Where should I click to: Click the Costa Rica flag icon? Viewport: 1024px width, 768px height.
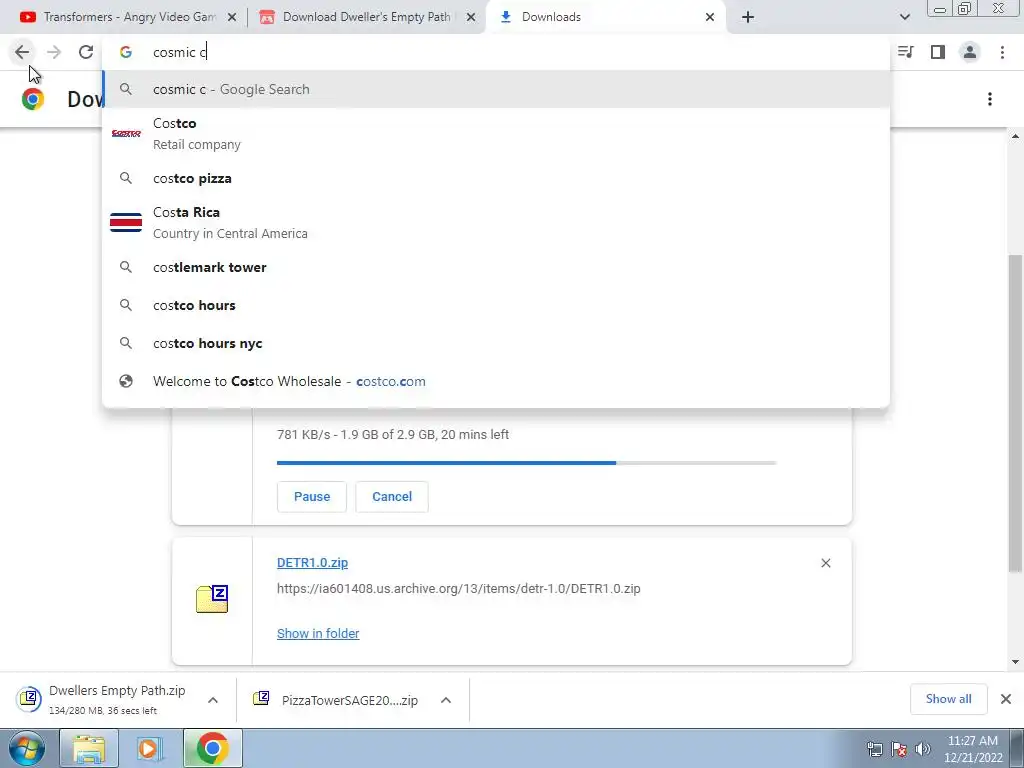point(126,222)
